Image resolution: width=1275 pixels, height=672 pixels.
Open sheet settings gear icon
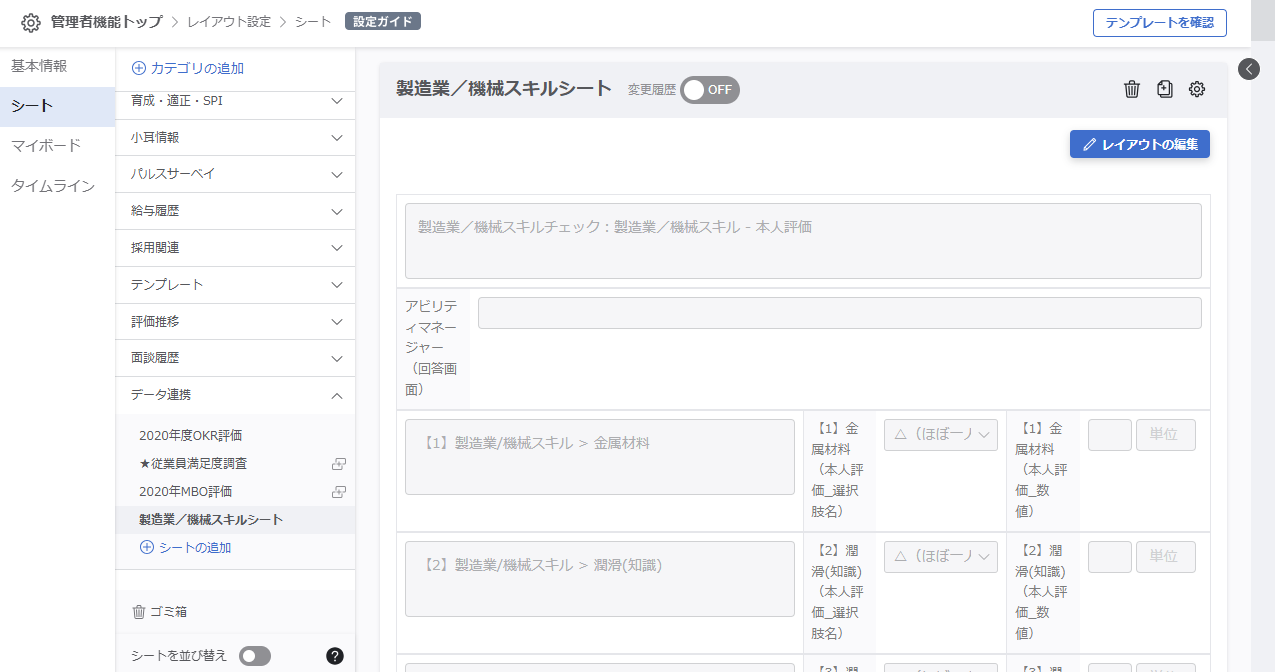pyautogui.click(x=1197, y=89)
